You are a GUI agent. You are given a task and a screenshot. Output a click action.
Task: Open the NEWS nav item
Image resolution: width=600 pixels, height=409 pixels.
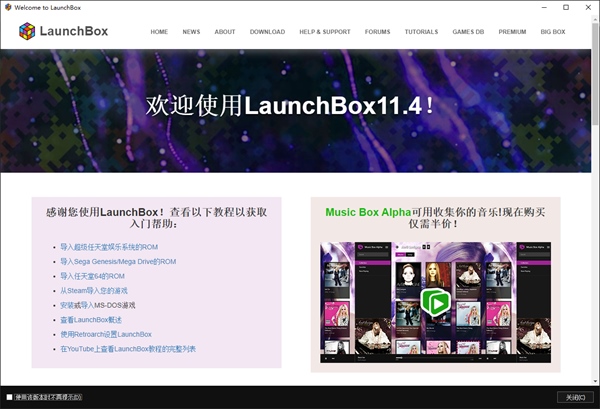tap(191, 32)
